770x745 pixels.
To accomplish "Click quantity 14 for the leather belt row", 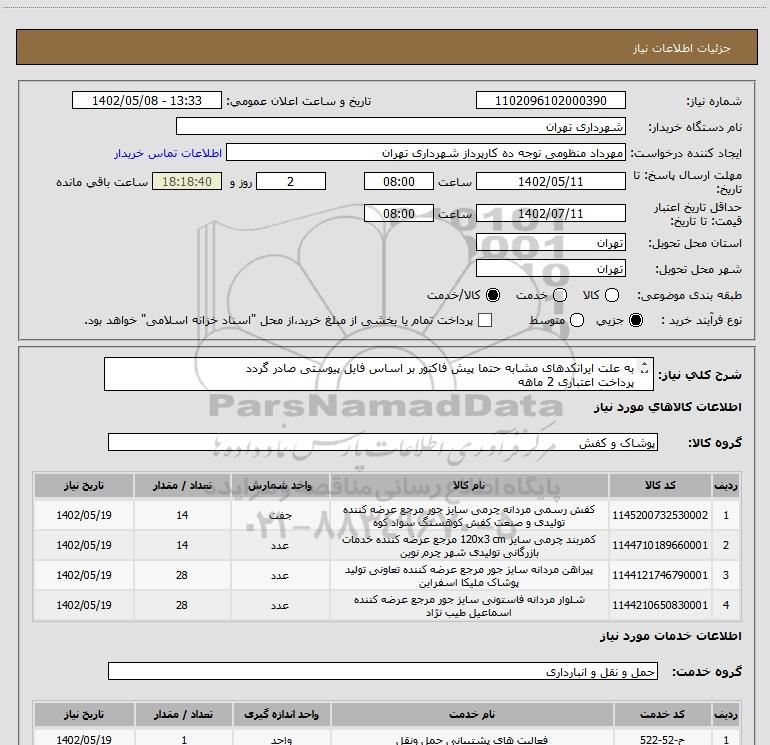I will pyautogui.click(x=182, y=545).
